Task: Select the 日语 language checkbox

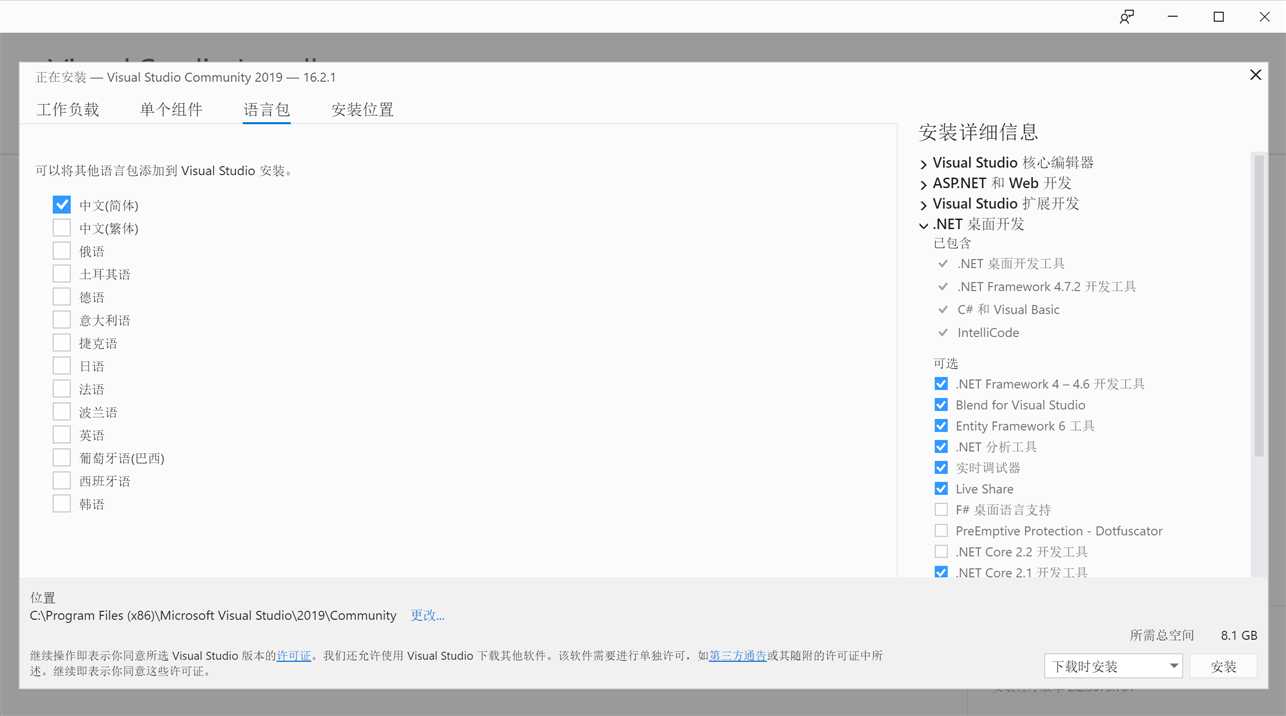Action: click(62, 365)
